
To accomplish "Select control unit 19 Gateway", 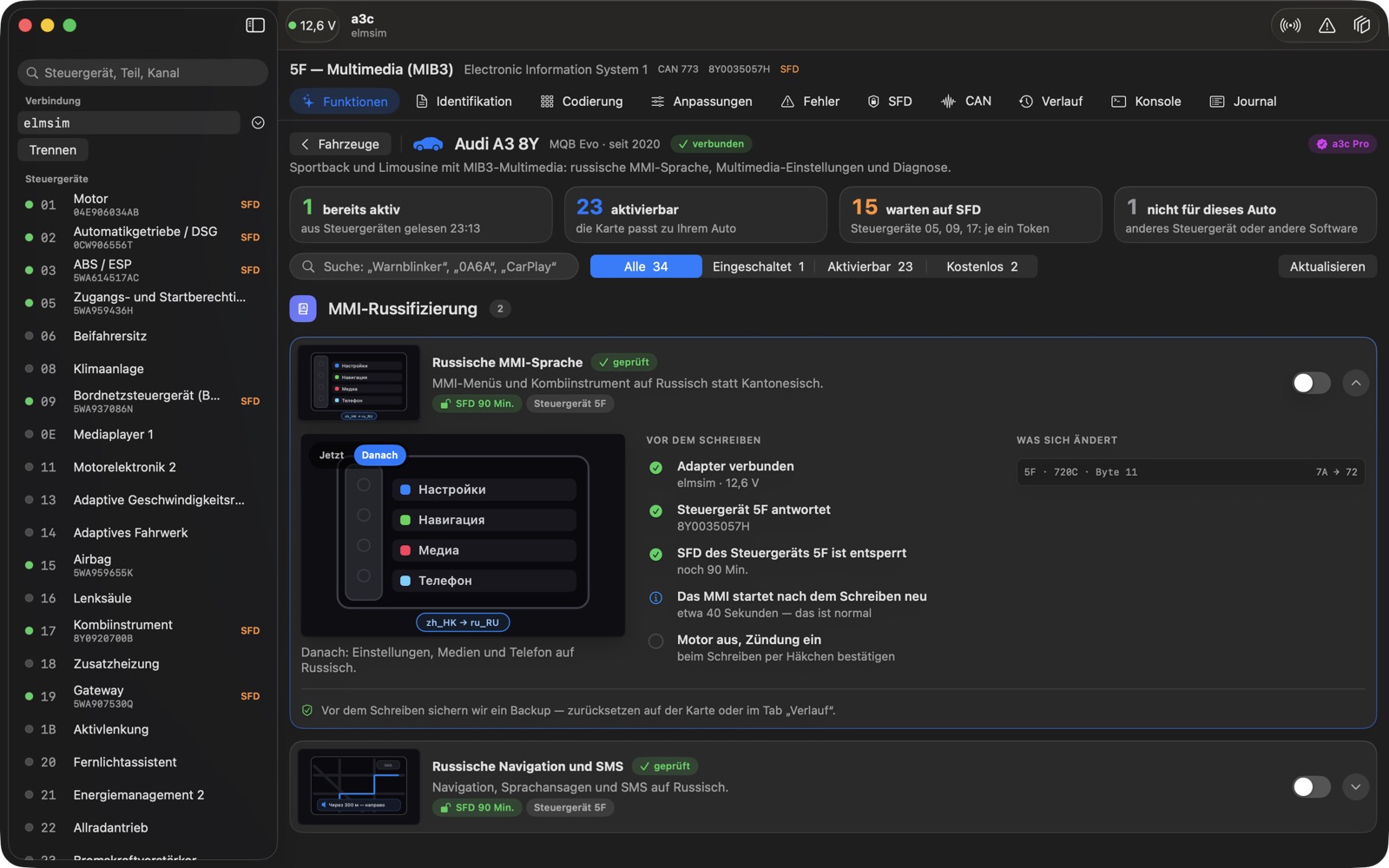I will coord(143,696).
